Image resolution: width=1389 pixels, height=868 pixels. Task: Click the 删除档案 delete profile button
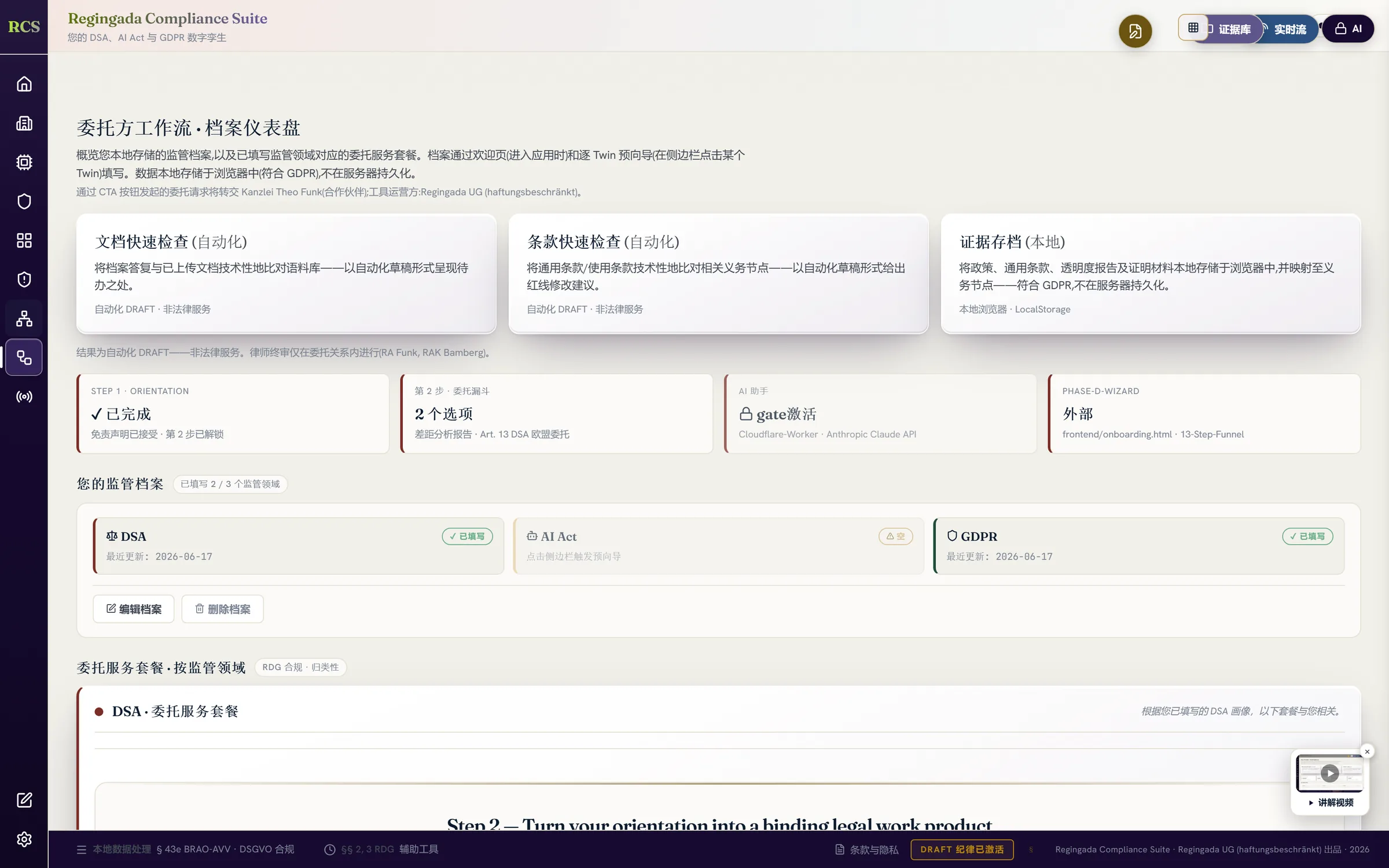[x=223, y=609]
